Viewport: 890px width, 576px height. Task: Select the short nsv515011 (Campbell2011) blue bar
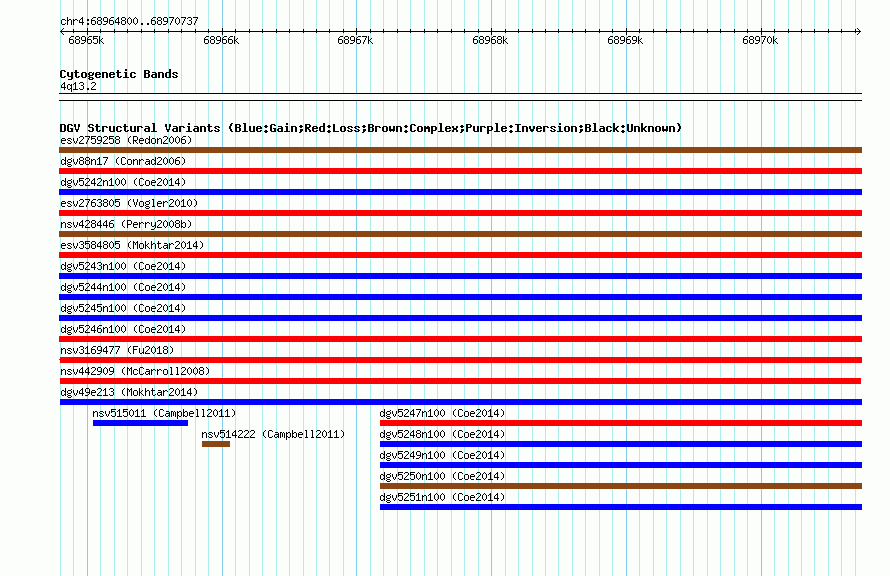pos(140,423)
